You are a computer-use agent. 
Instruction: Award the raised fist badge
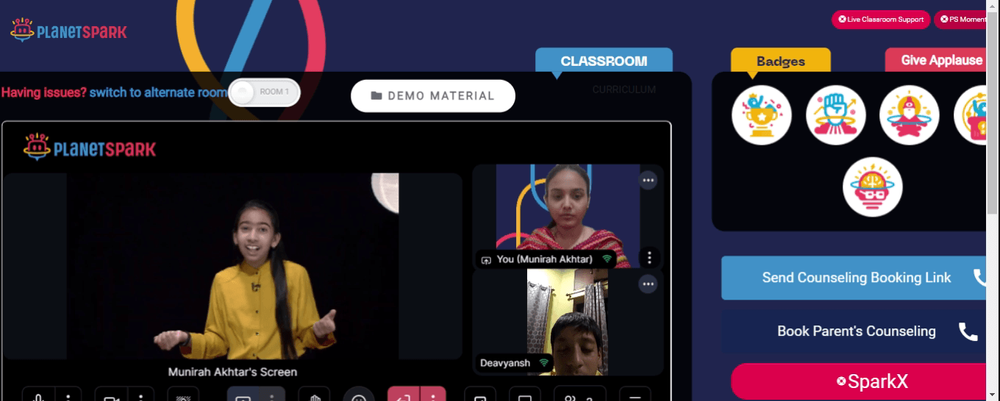point(835,115)
